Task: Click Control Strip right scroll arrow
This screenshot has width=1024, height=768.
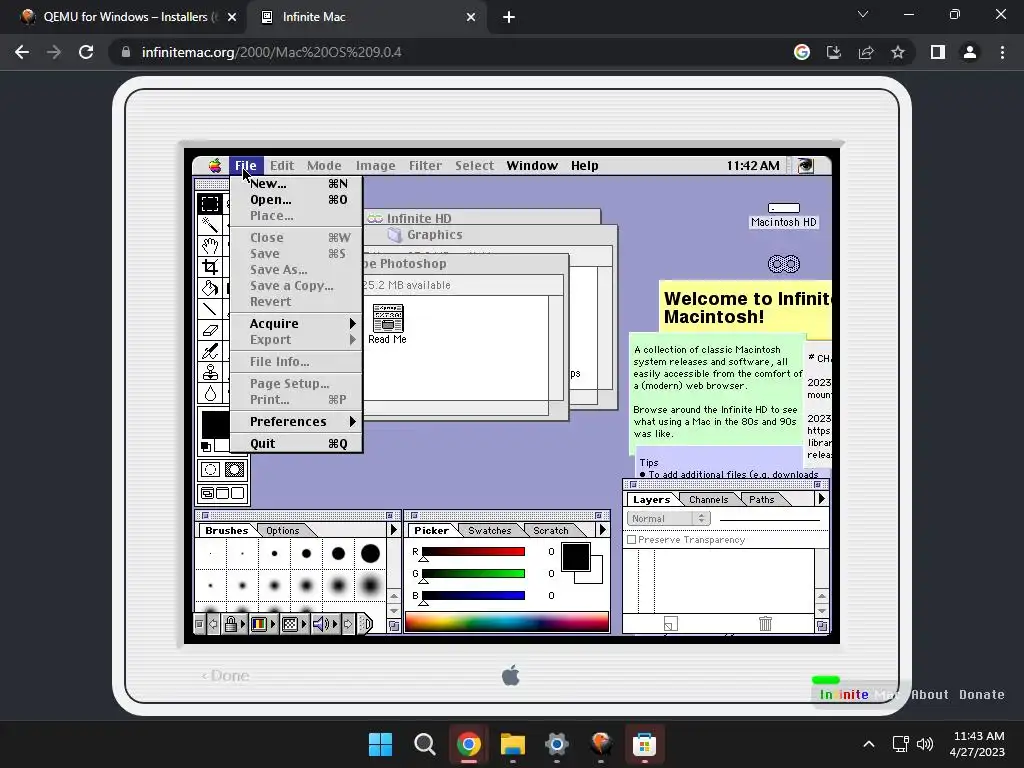Action: click(x=348, y=624)
